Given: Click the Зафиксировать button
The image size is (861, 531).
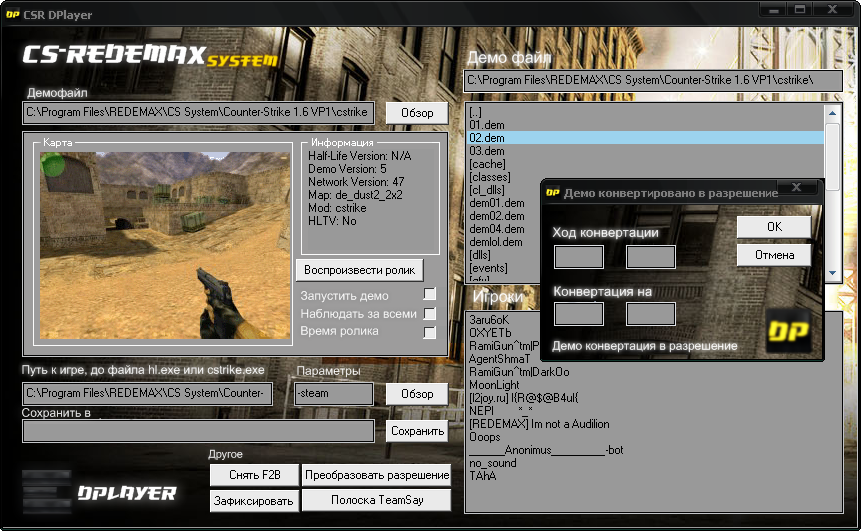Looking at the screenshot, I should 254,501.
